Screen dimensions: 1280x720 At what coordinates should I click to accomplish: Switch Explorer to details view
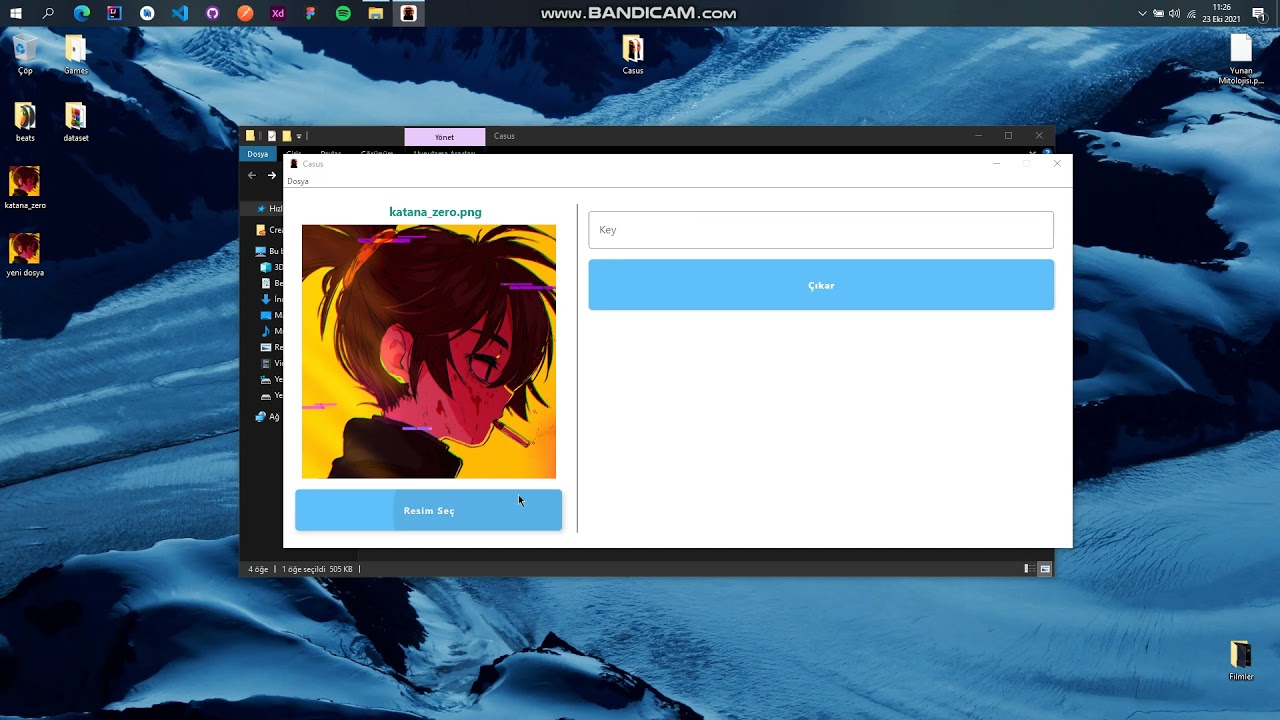(1028, 569)
